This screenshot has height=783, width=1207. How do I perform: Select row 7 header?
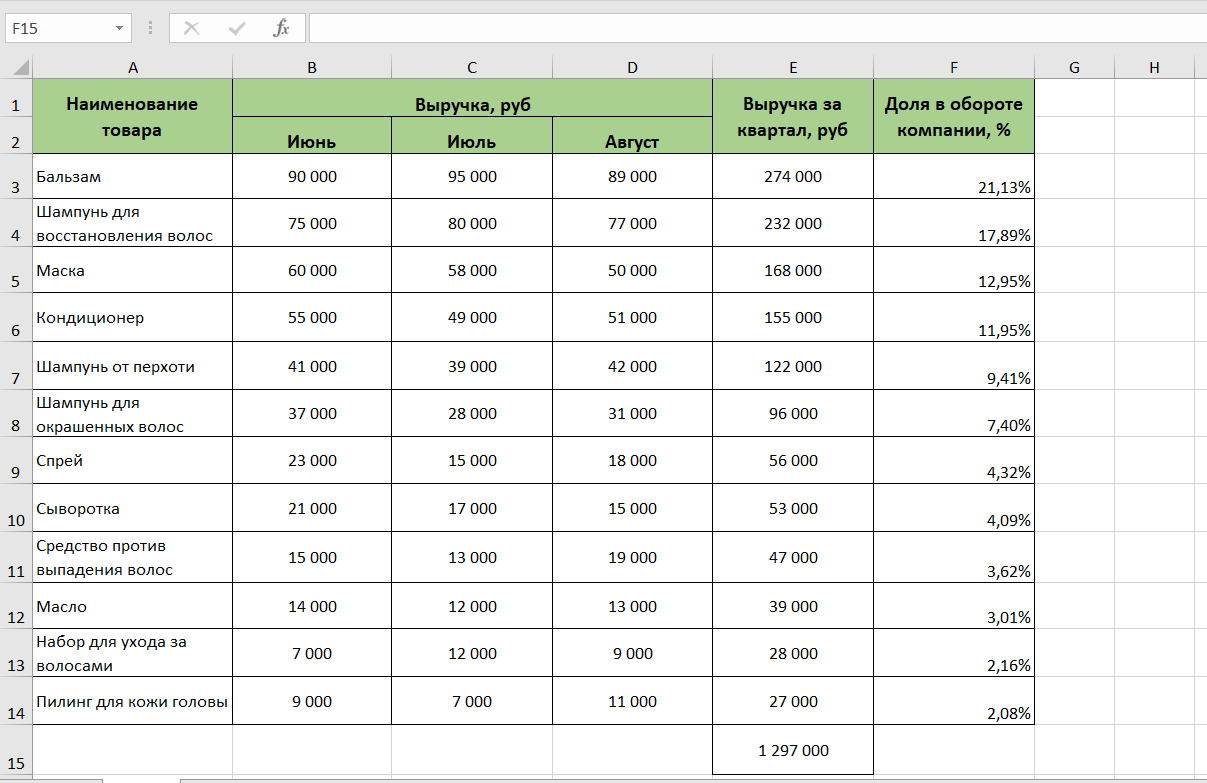pos(16,366)
